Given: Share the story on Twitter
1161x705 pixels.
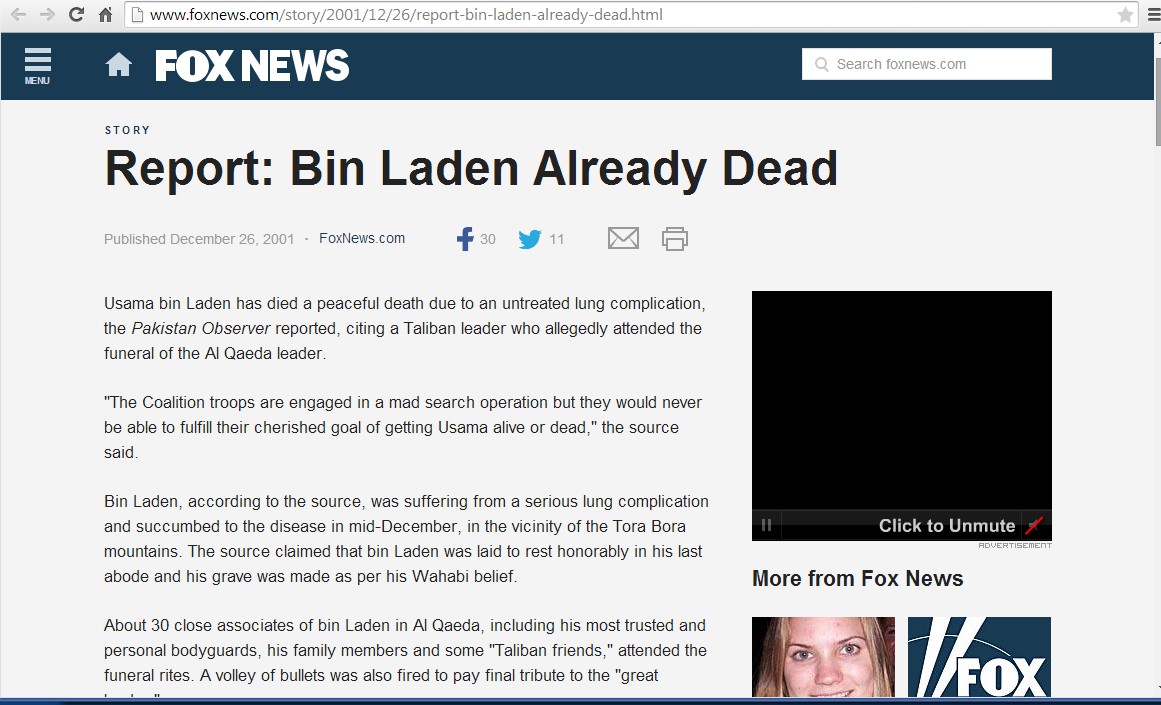Looking at the screenshot, I should (x=530, y=239).
